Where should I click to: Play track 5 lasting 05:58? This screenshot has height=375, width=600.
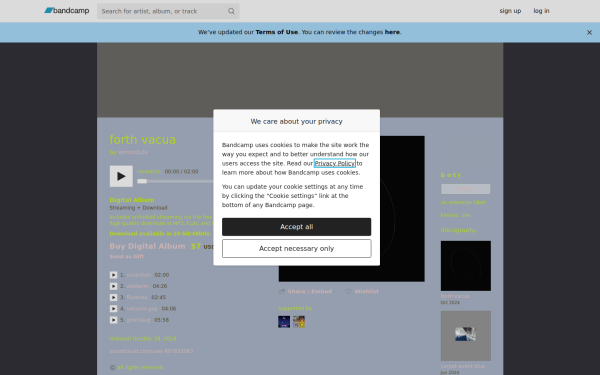pyautogui.click(x=114, y=320)
